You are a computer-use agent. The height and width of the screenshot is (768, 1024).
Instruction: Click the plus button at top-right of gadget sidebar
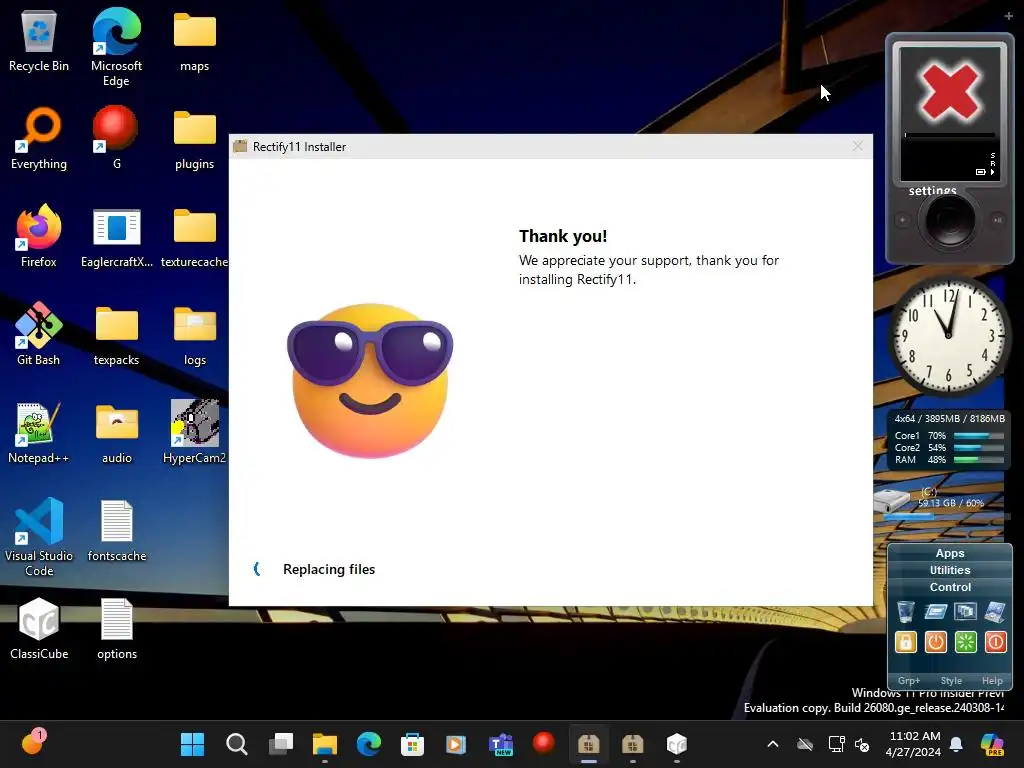coord(1008,16)
